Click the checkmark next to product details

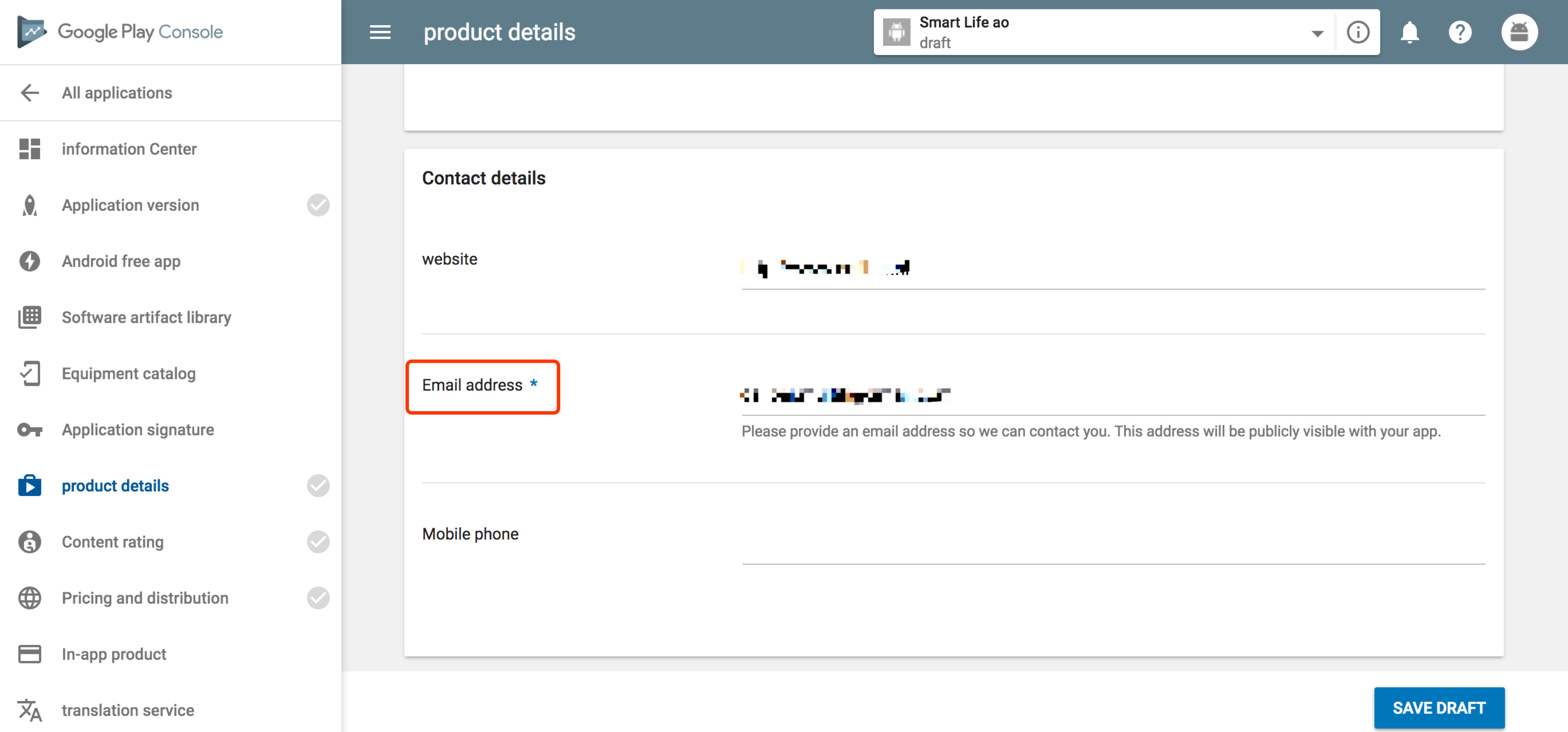(318, 485)
